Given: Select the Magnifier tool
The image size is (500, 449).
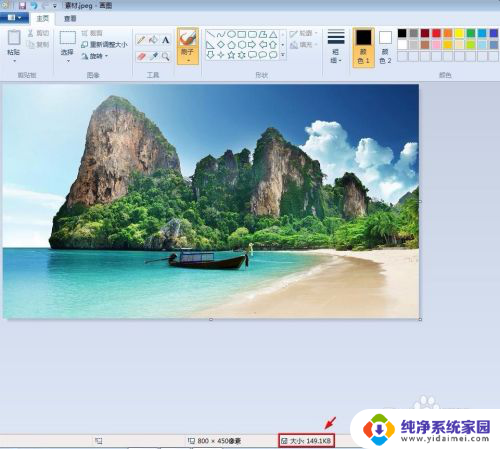Looking at the screenshot, I should point(166,56).
